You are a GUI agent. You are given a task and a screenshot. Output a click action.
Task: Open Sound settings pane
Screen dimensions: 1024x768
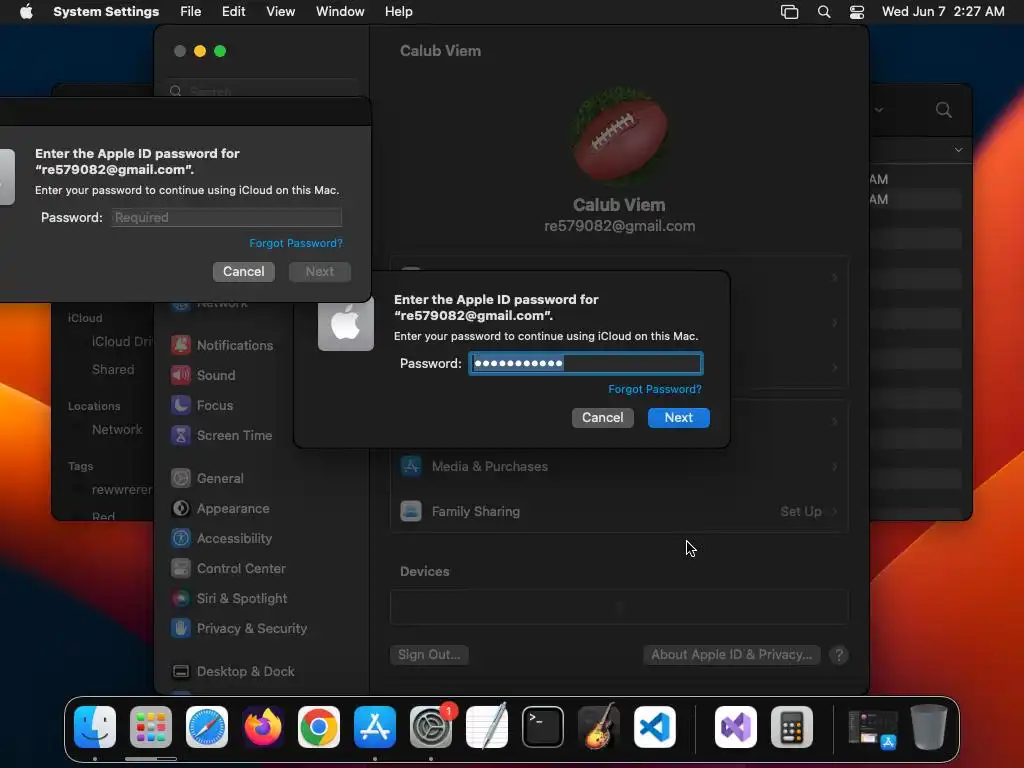pos(203,375)
